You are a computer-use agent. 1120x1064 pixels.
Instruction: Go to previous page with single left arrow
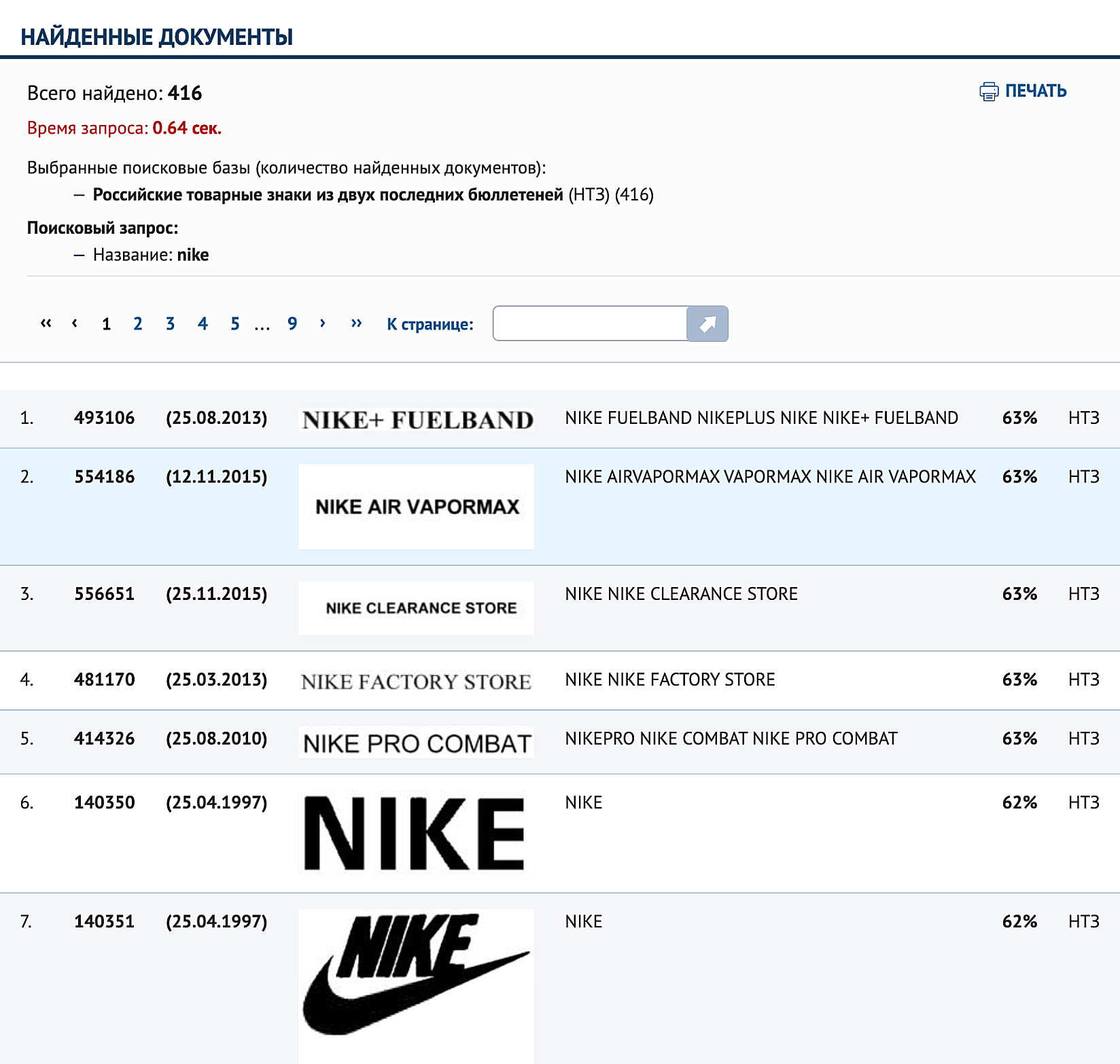[75, 323]
